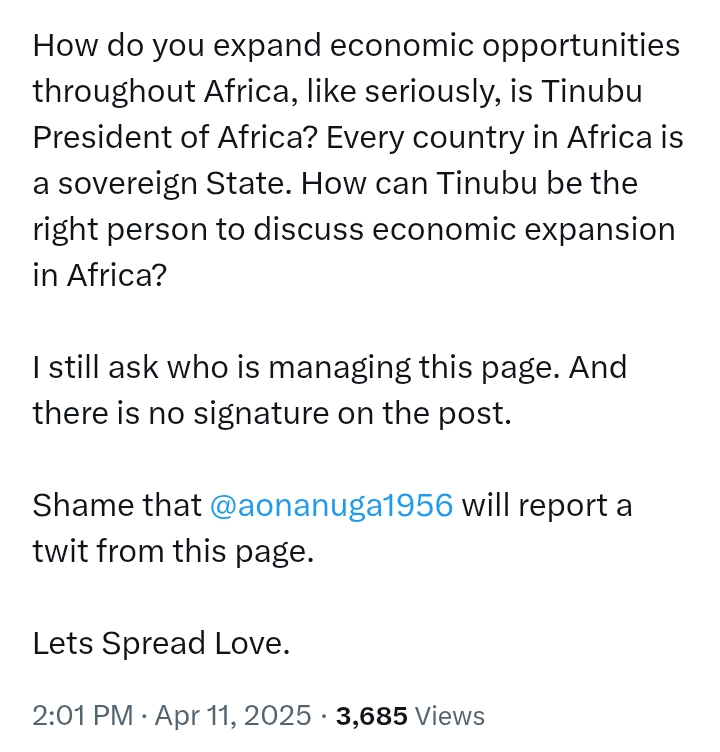Open the @aonanuga1956 mention link
Screen dimensions: 720x752
point(331,505)
